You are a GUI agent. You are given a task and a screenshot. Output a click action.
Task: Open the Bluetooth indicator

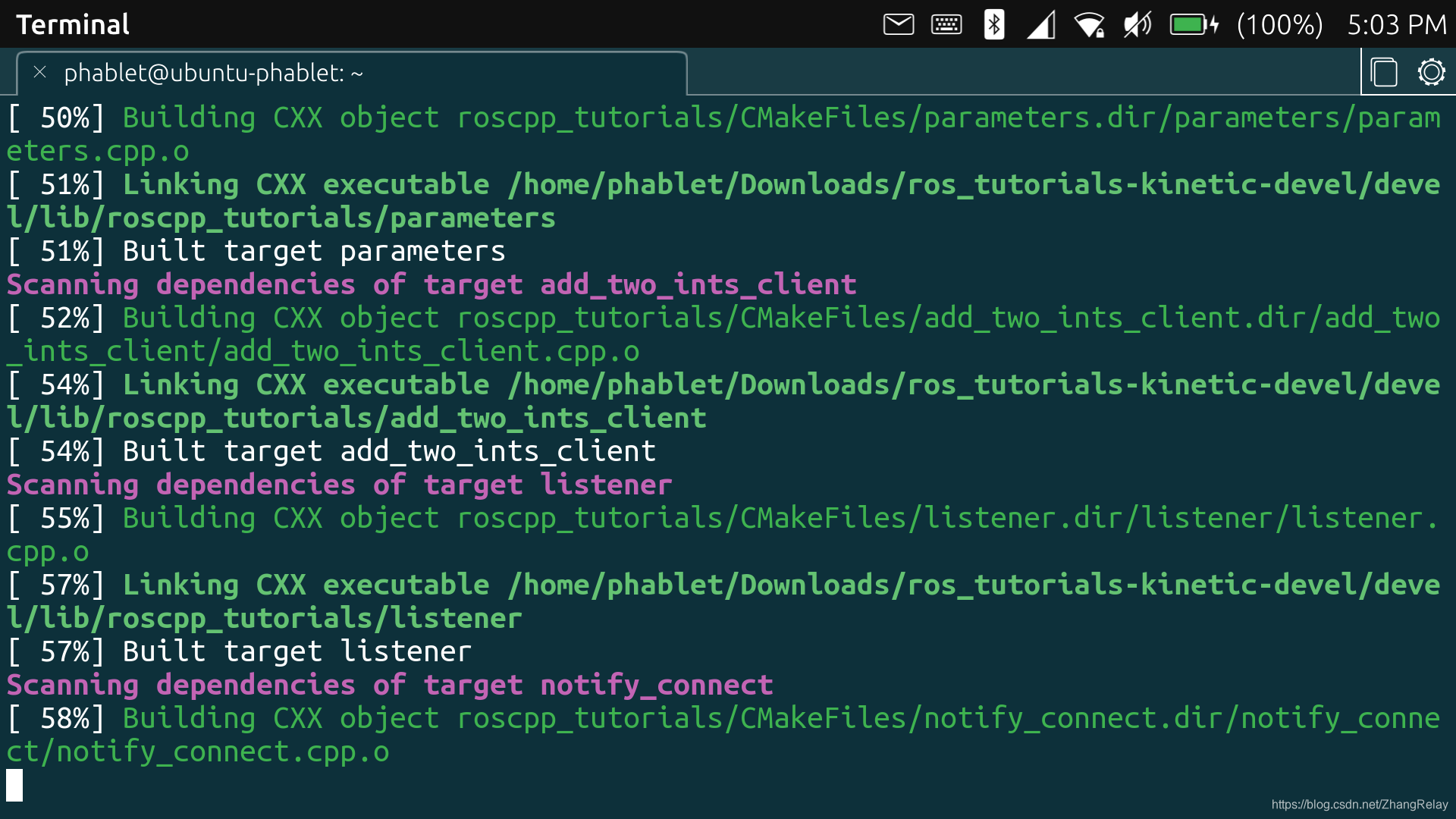[x=993, y=24]
